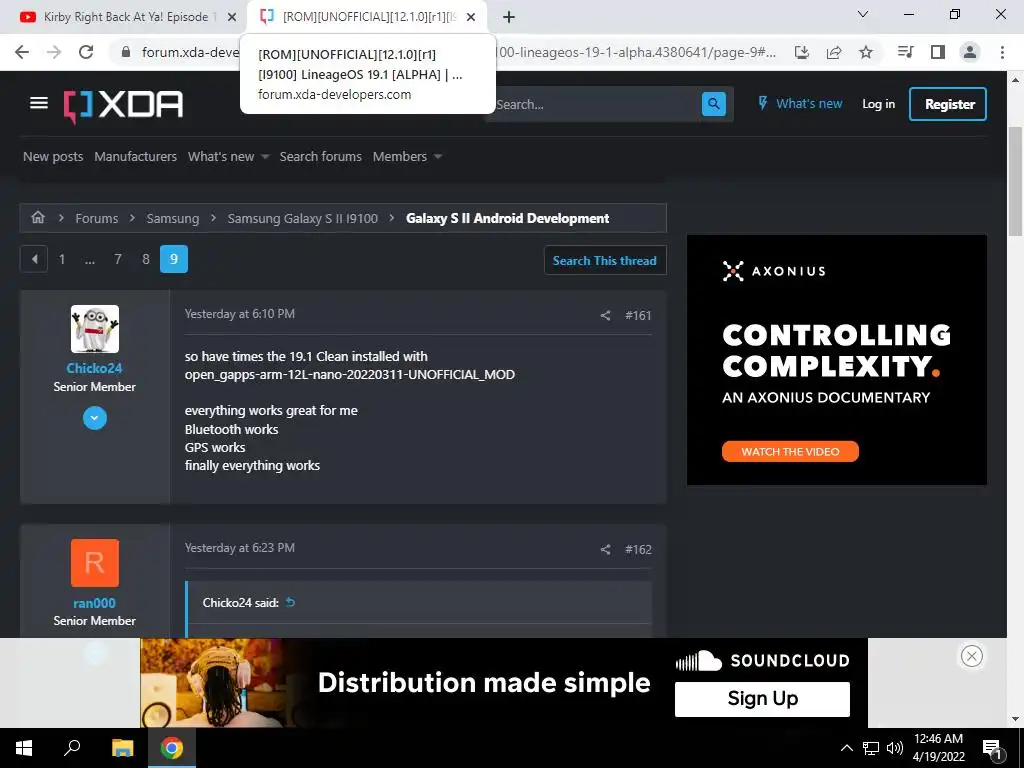The image size is (1024, 768).
Task: Open File Explorer from taskbar
Action: [x=122, y=748]
